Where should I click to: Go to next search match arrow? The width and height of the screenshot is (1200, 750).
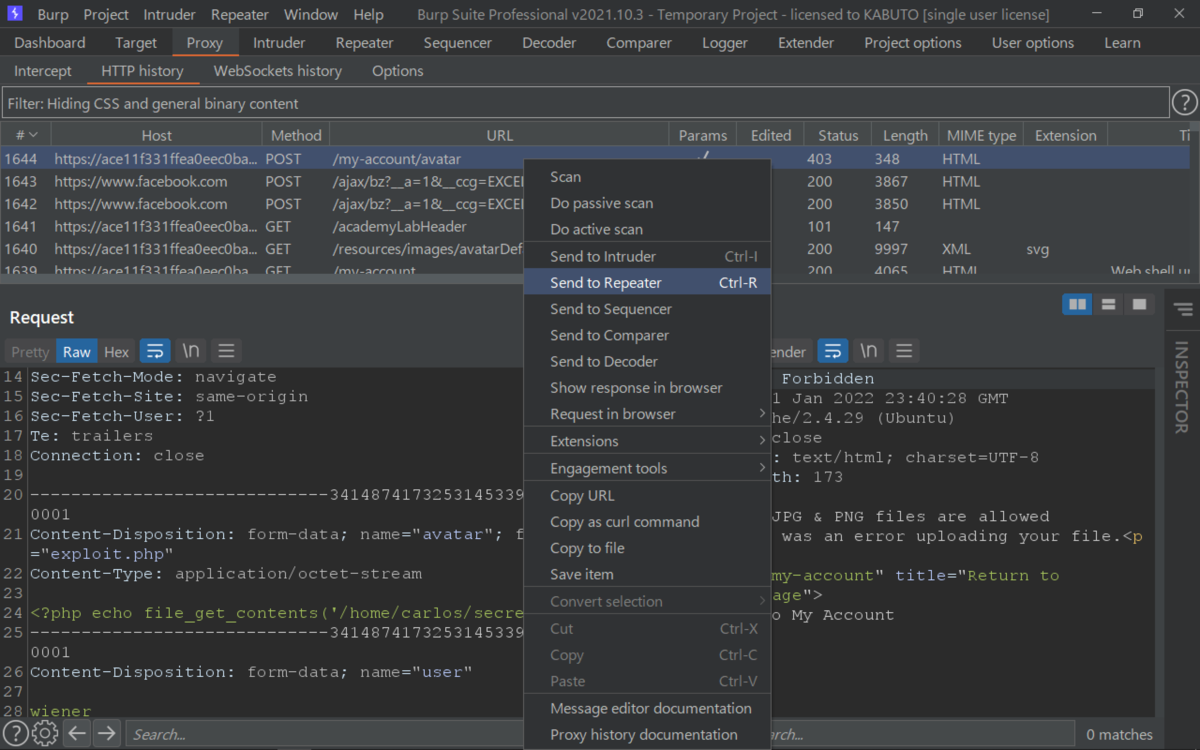(106, 734)
